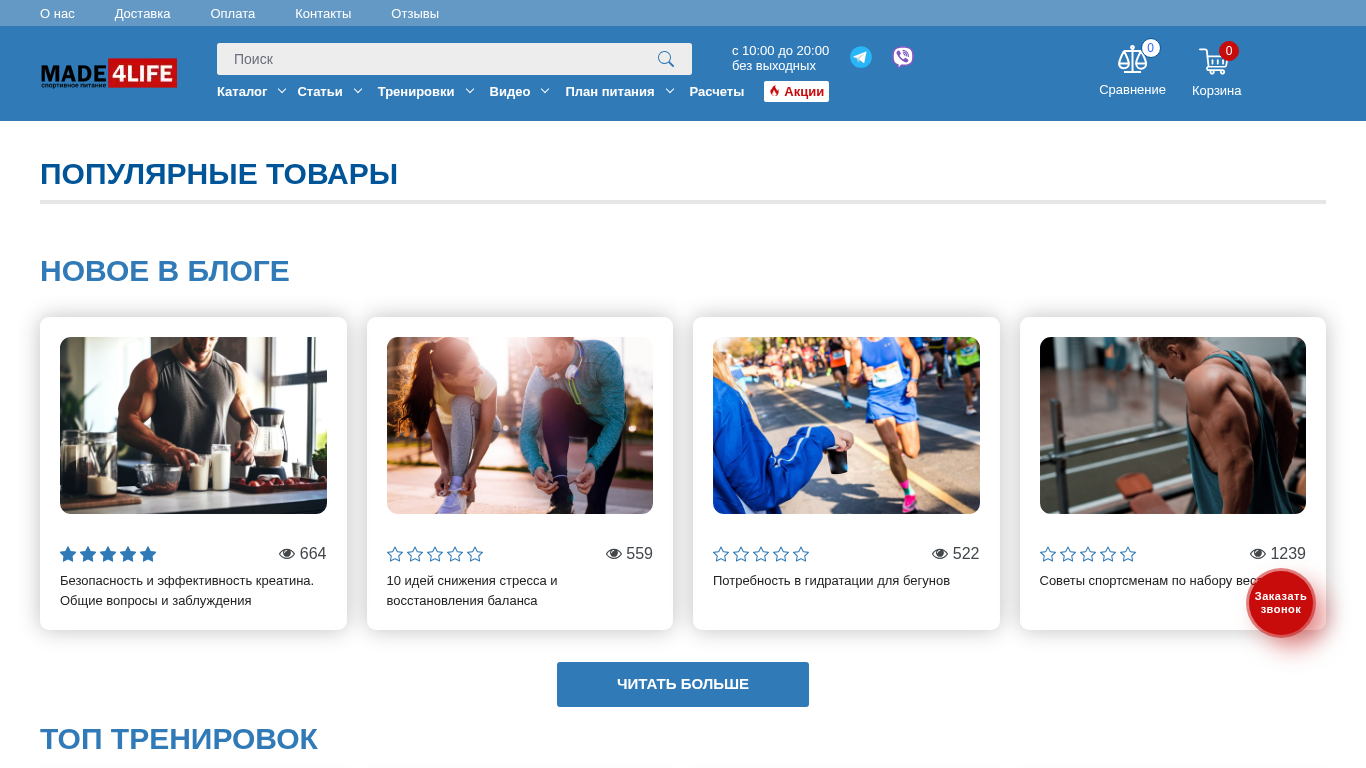Click the ПОПУЛЯРНЫЕ ТОВАРЫ heading
Image resolution: width=1366 pixels, height=768 pixels.
pyautogui.click(x=219, y=174)
